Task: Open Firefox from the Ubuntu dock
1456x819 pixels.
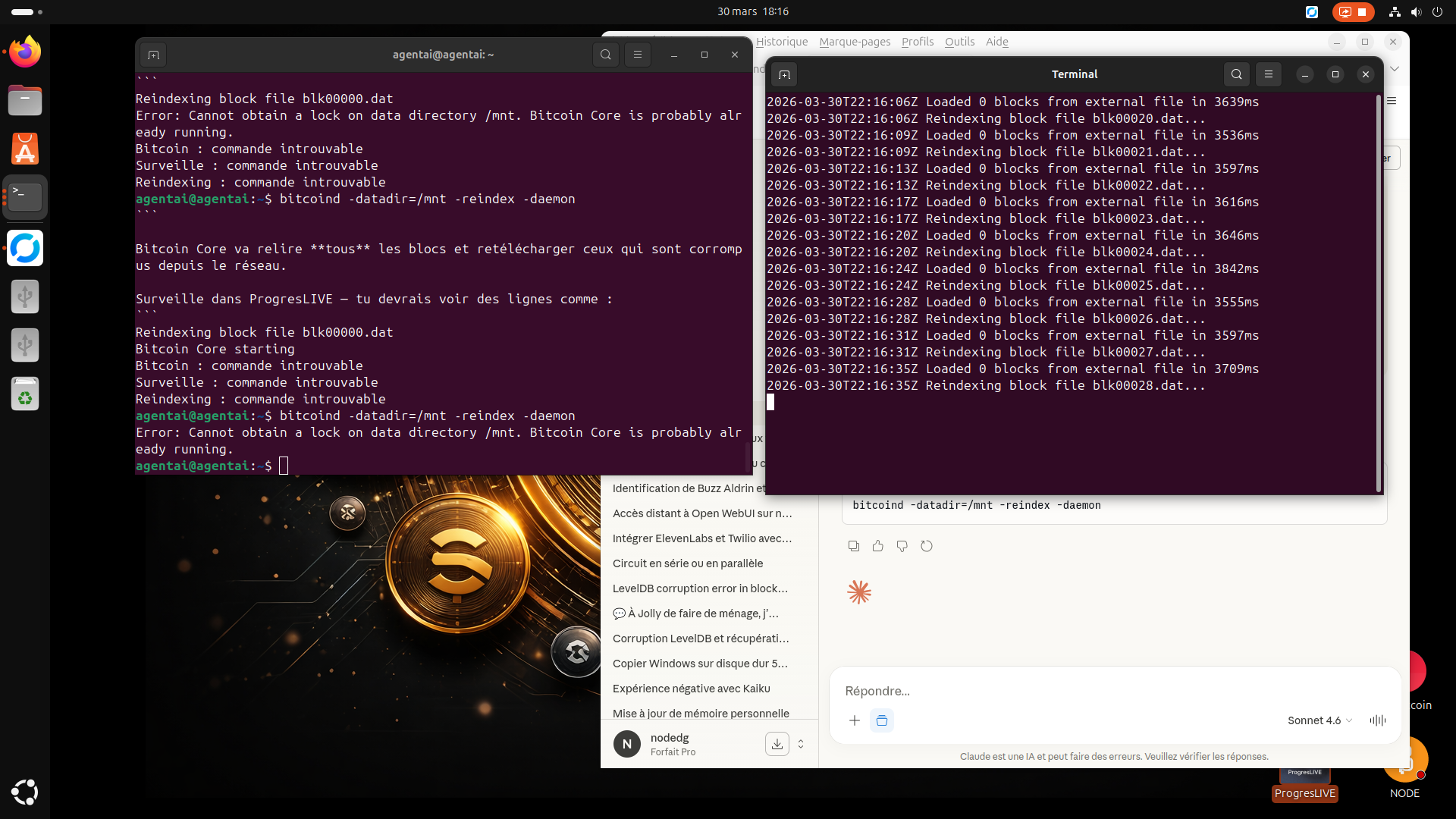Action: pyautogui.click(x=25, y=52)
